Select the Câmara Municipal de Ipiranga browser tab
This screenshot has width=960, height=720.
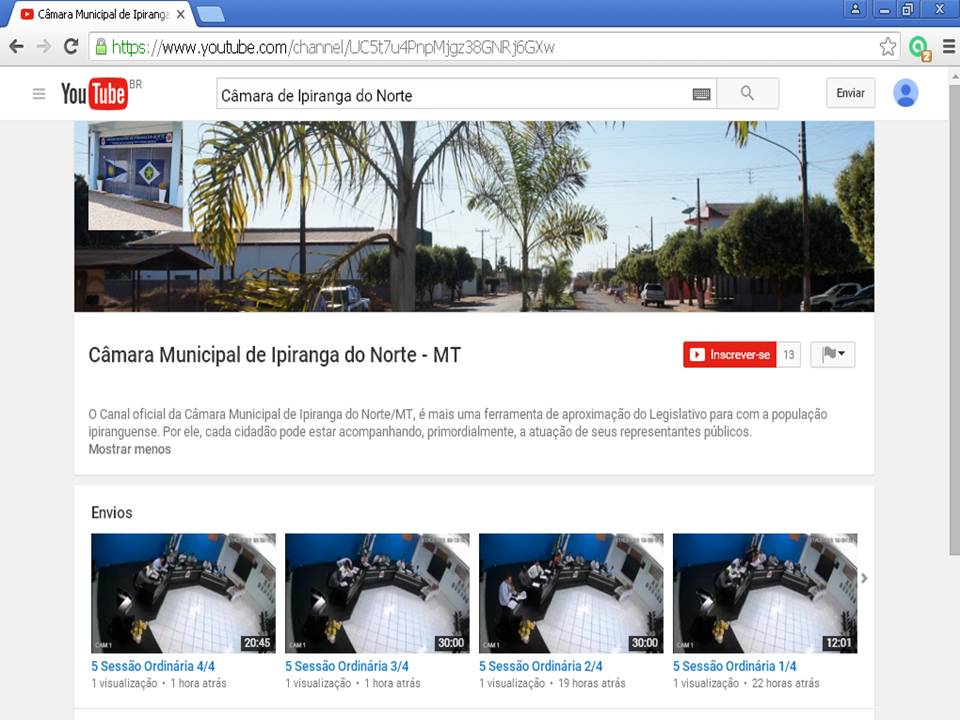point(95,15)
